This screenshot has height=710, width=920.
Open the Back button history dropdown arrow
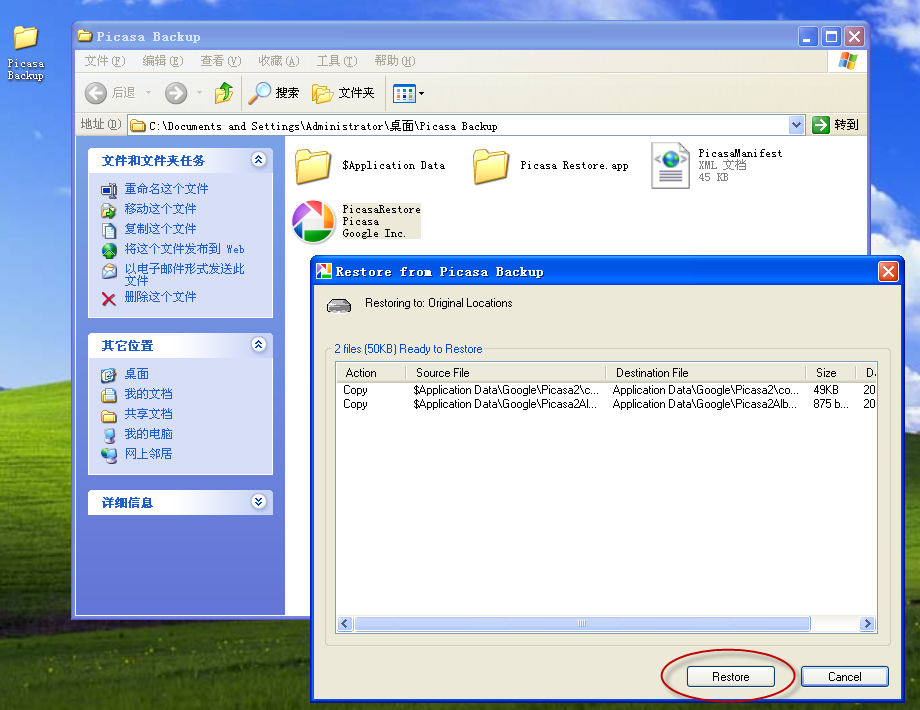148,93
